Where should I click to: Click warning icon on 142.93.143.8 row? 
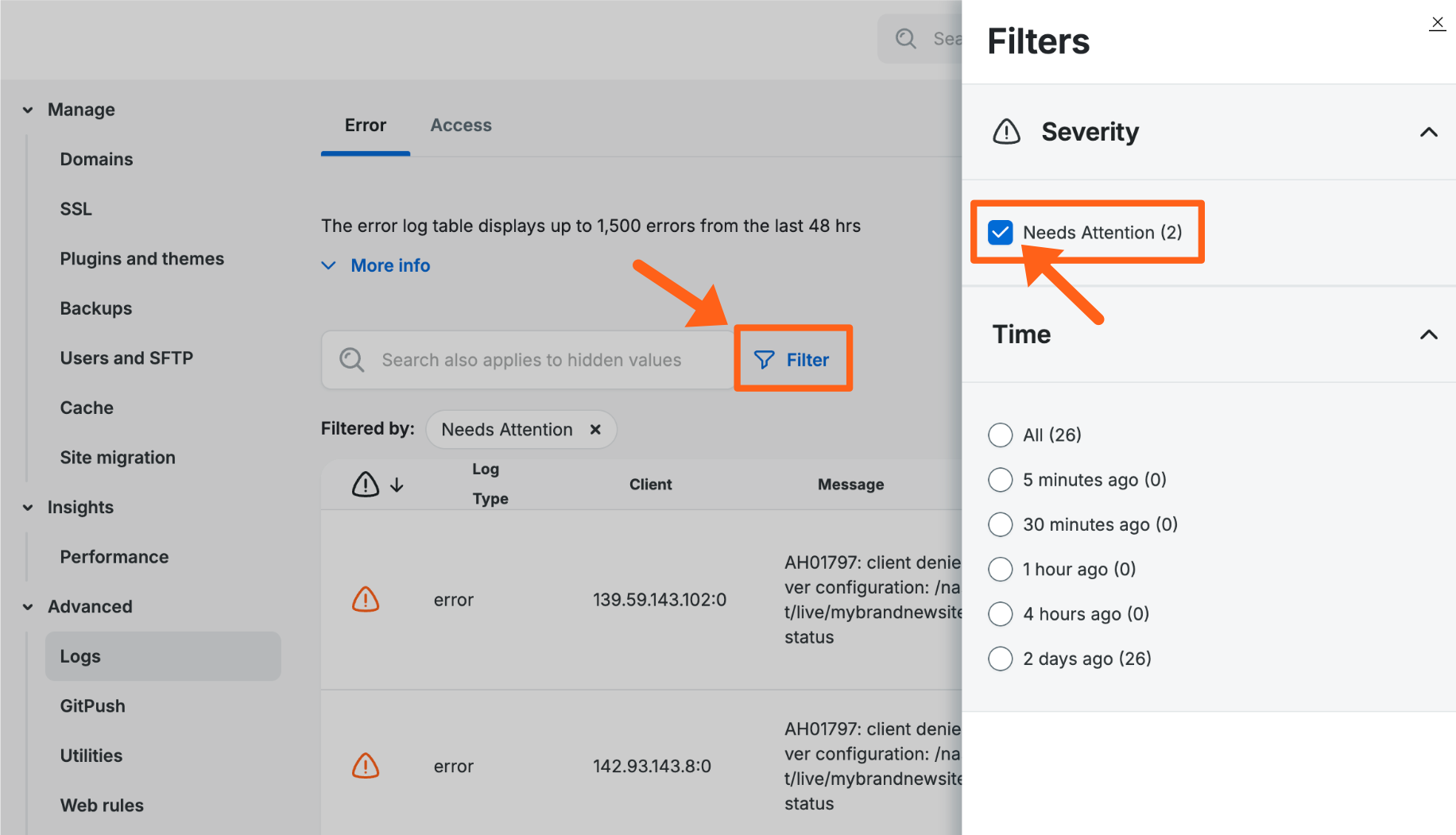pos(366,766)
